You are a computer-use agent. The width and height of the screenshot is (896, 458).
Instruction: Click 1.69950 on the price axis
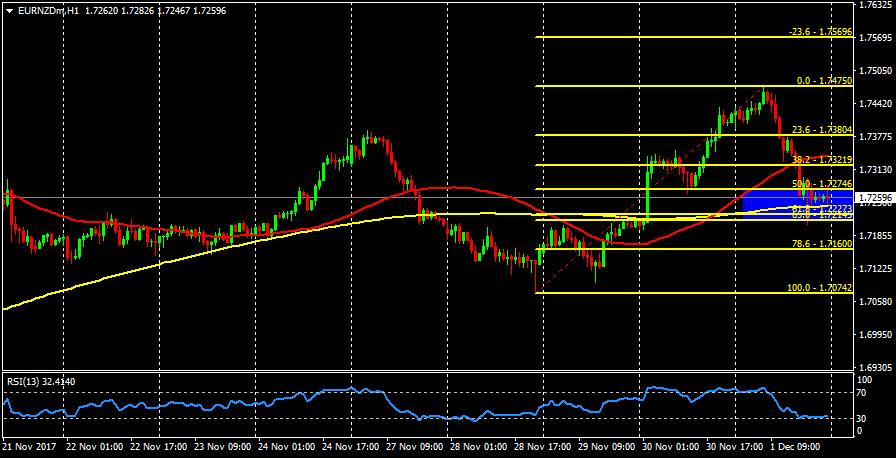click(876, 335)
